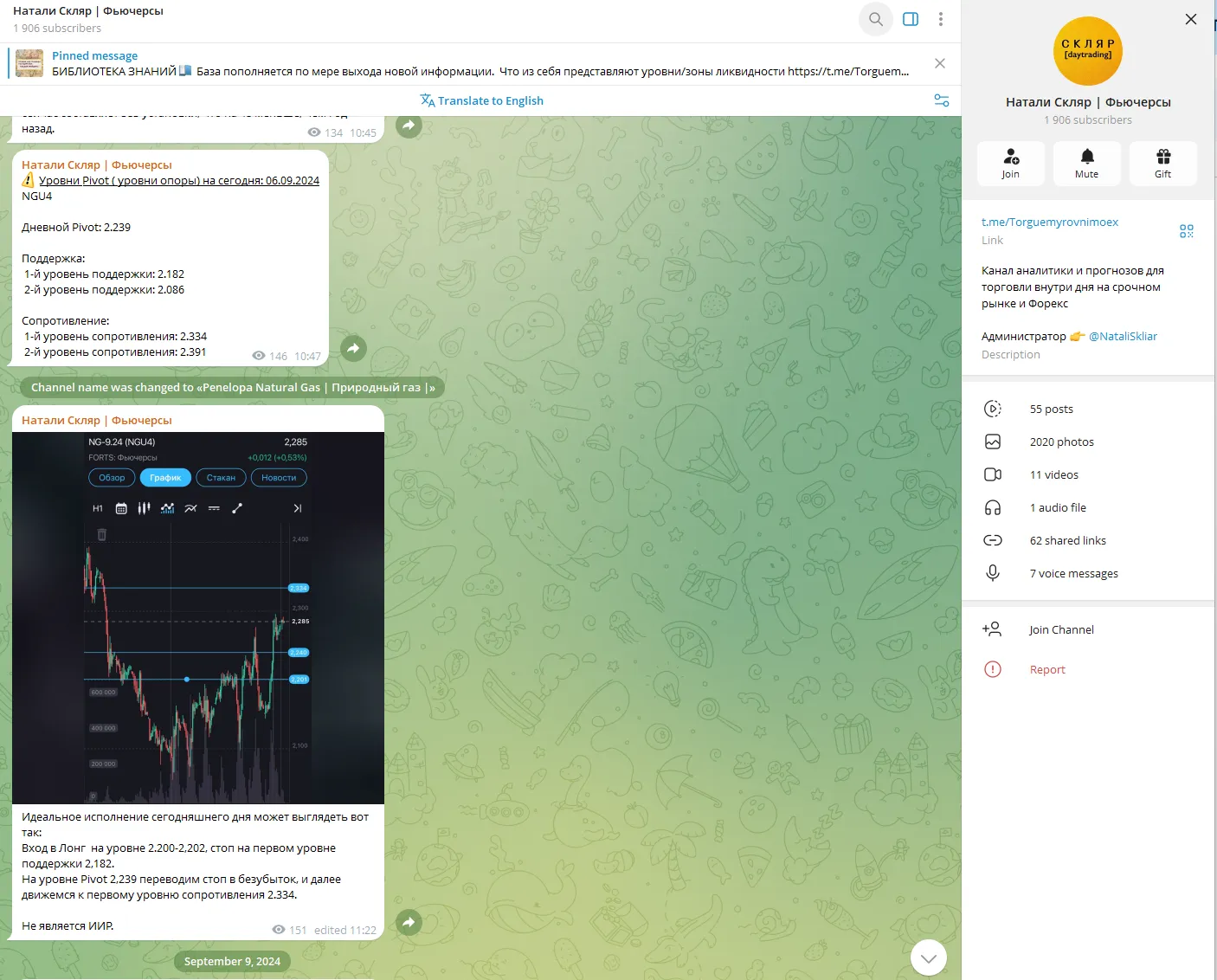
Task: Dismiss the pinned message with X
Action: pos(940,63)
